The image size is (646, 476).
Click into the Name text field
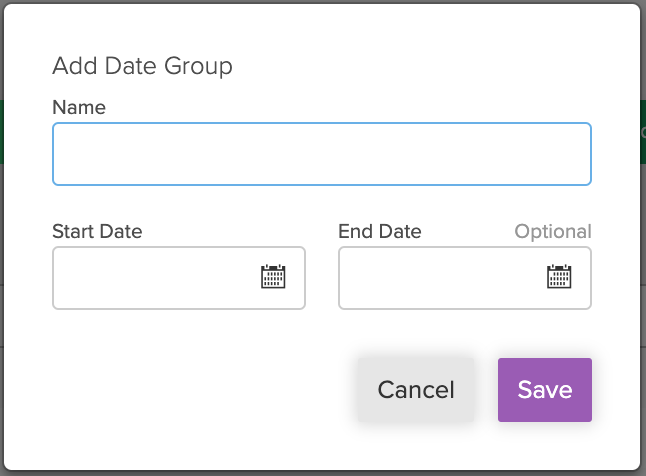tap(321, 154)
